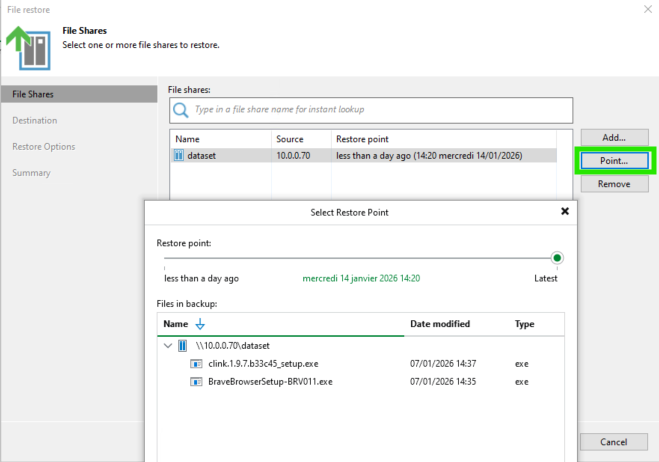Click the clink setup exe file icon
Image resolution: width=659 pixels, height=462 pixels.
(195, 363)
